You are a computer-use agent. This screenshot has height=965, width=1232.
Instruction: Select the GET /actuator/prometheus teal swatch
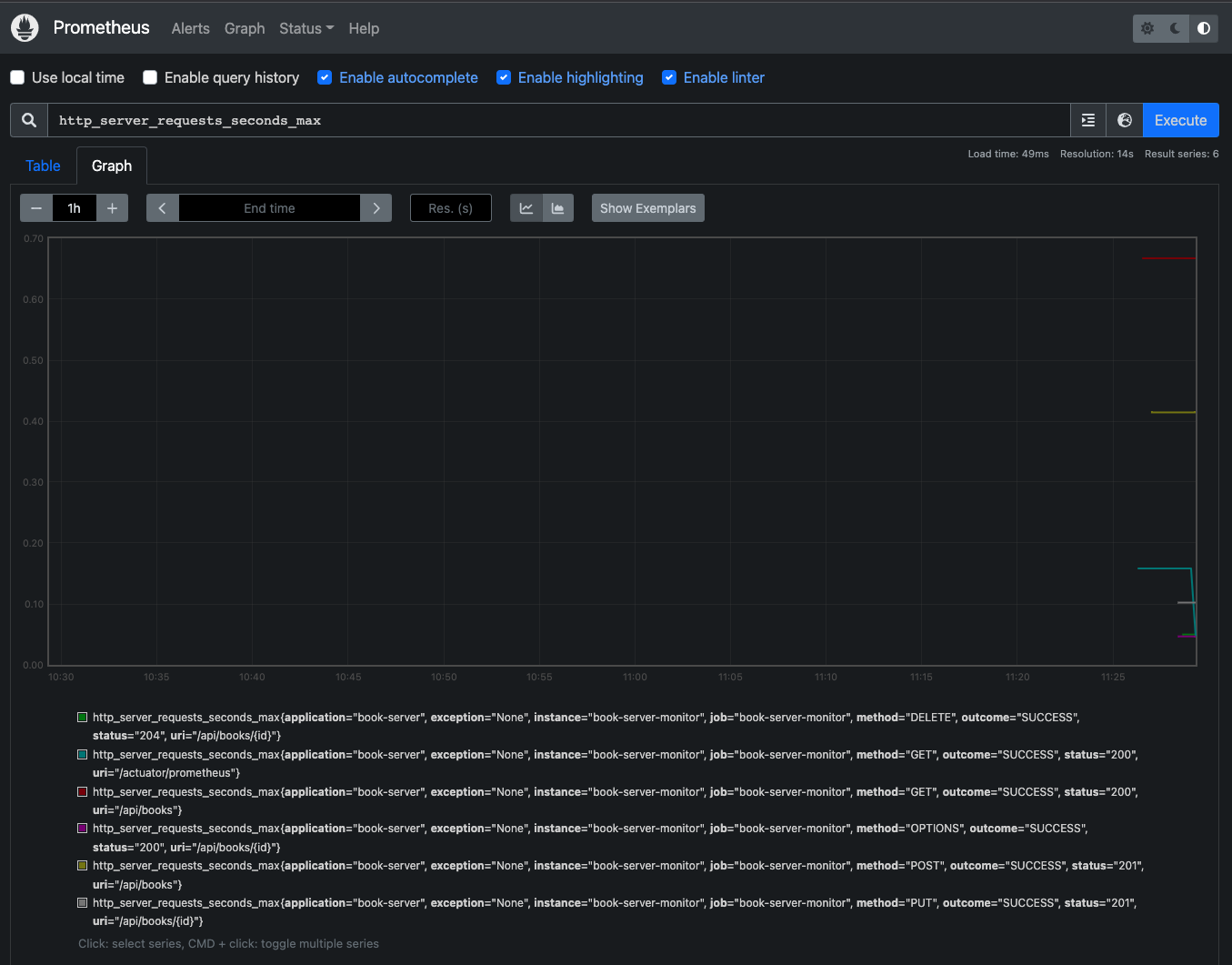[x=83, y=755]
